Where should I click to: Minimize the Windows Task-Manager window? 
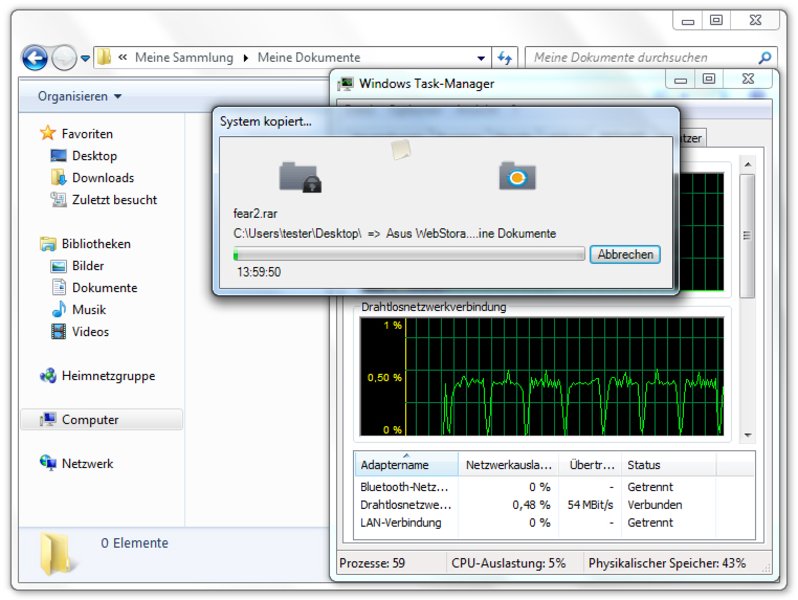(x=680, y=79)
